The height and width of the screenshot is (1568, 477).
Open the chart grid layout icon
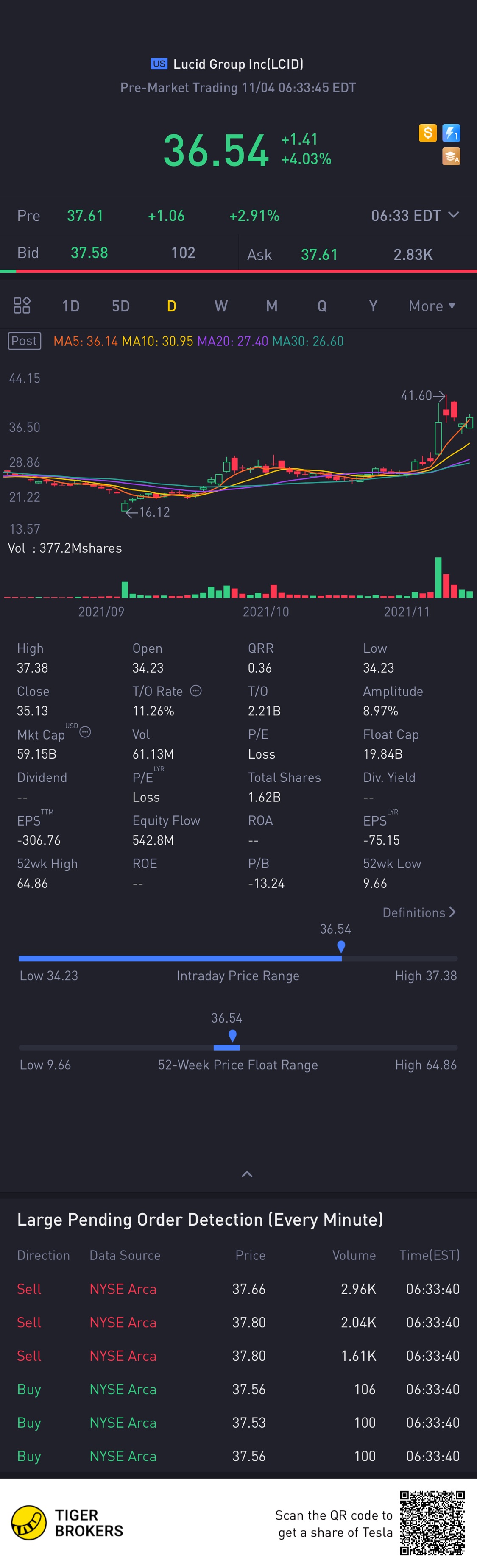coord(22,305)
